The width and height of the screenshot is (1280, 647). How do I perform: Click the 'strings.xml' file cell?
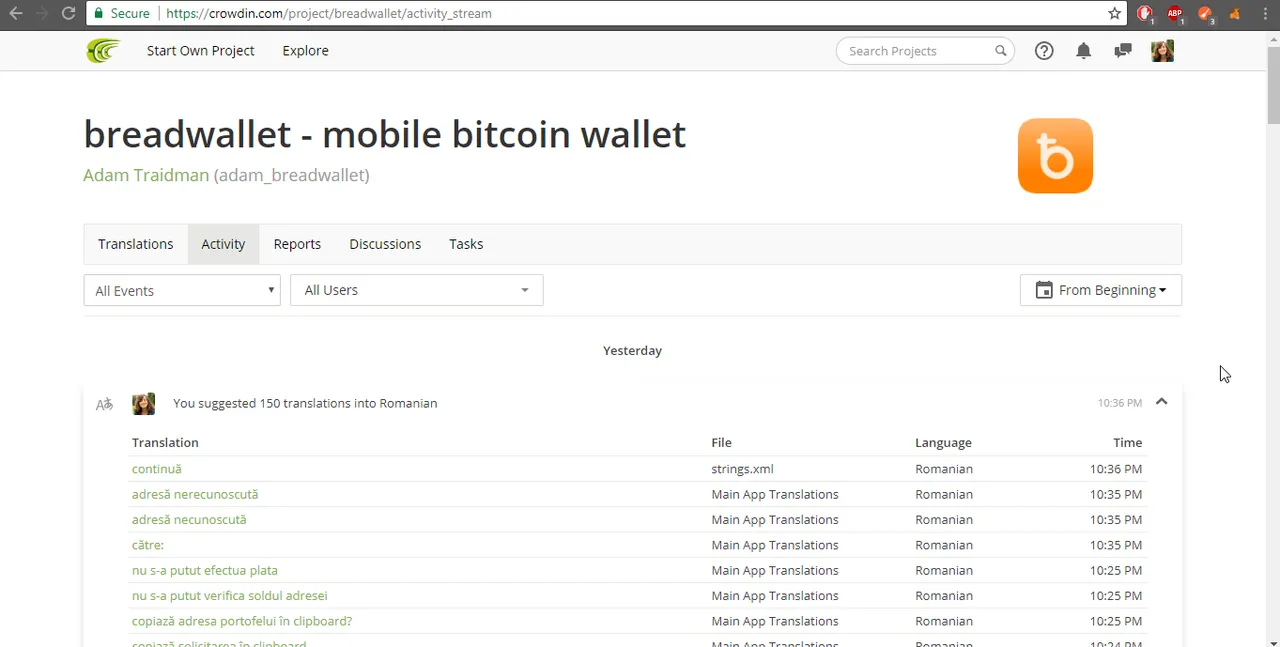point(742,469)
